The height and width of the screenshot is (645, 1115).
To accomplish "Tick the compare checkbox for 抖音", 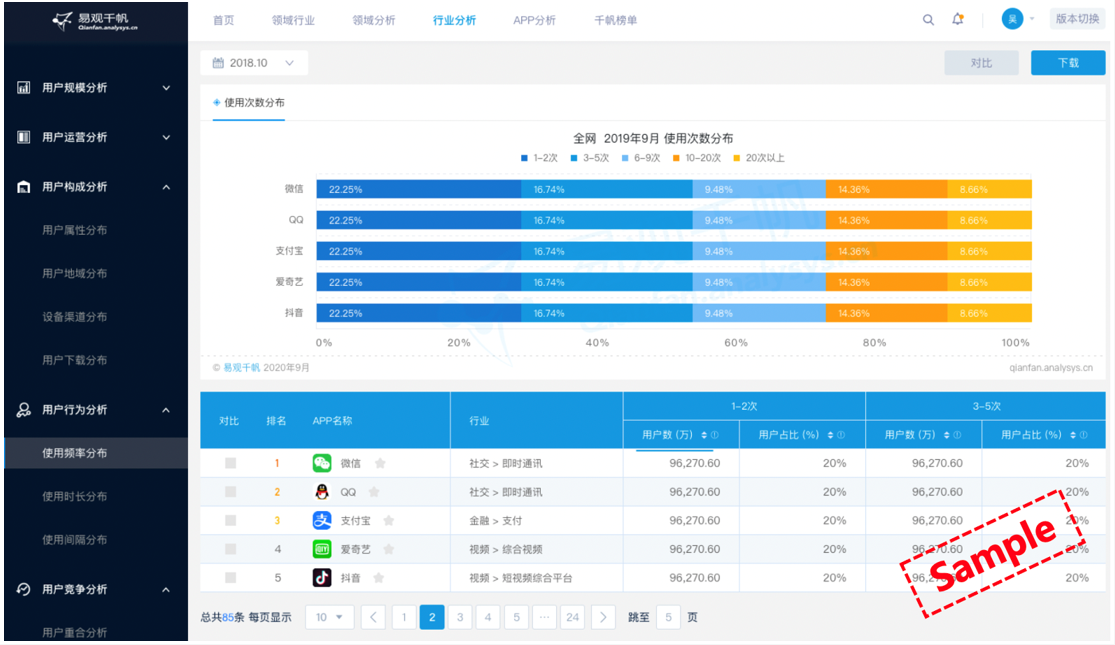I will tap(230, 578).
